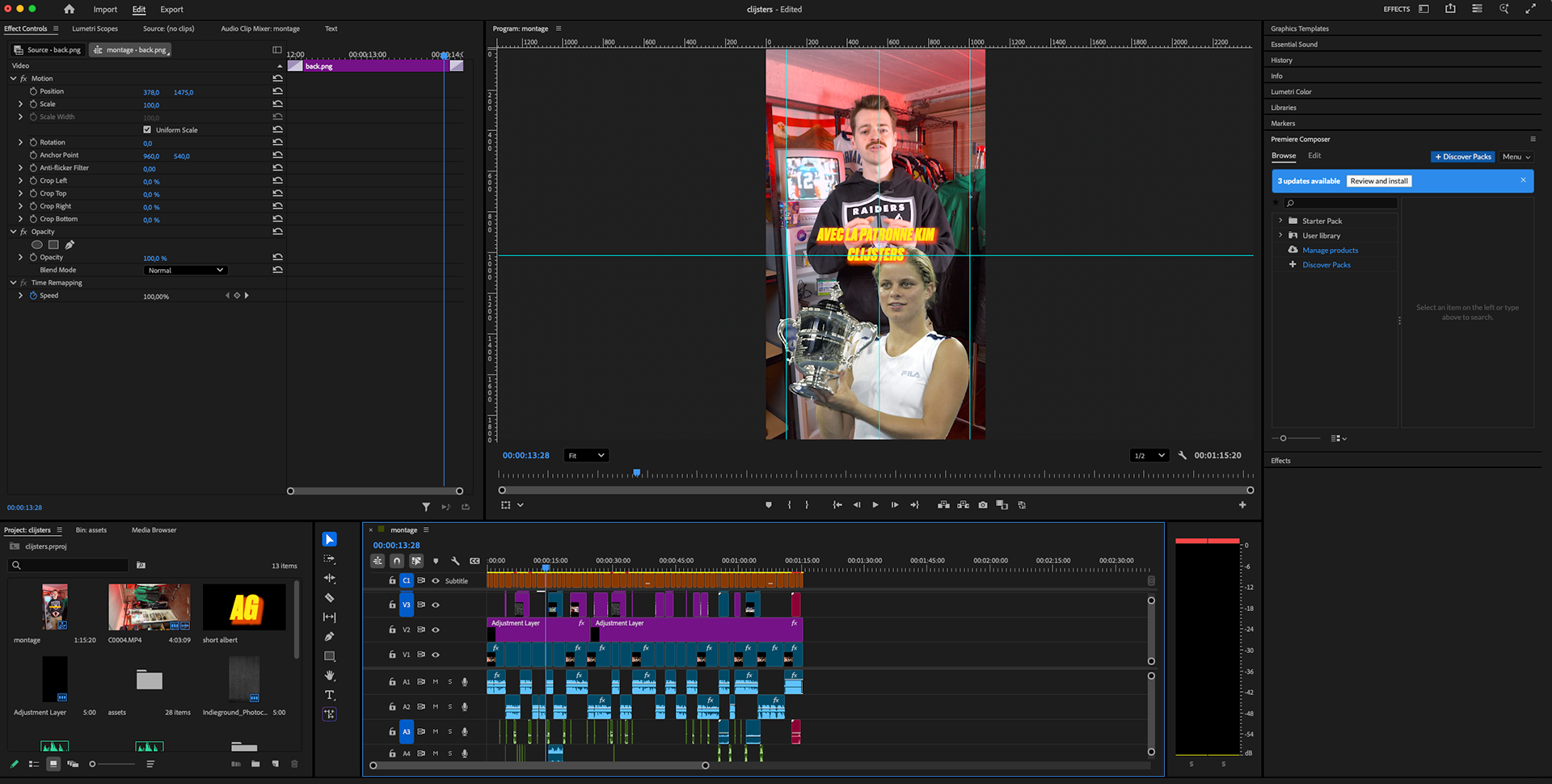
Task: Toggle V3 track output eye
Action: click(436, 605)
